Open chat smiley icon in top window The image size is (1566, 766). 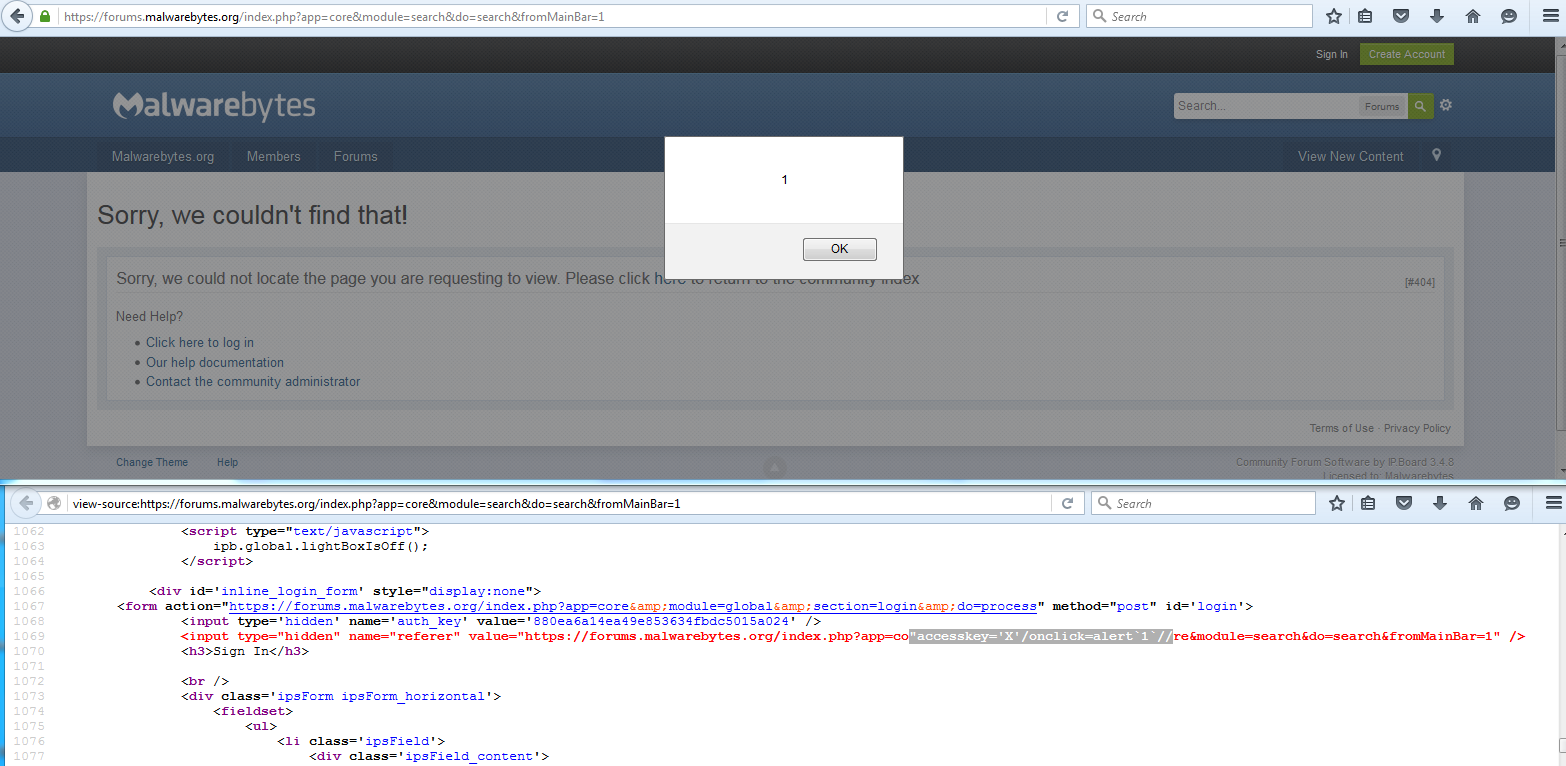pos(1509,16)
